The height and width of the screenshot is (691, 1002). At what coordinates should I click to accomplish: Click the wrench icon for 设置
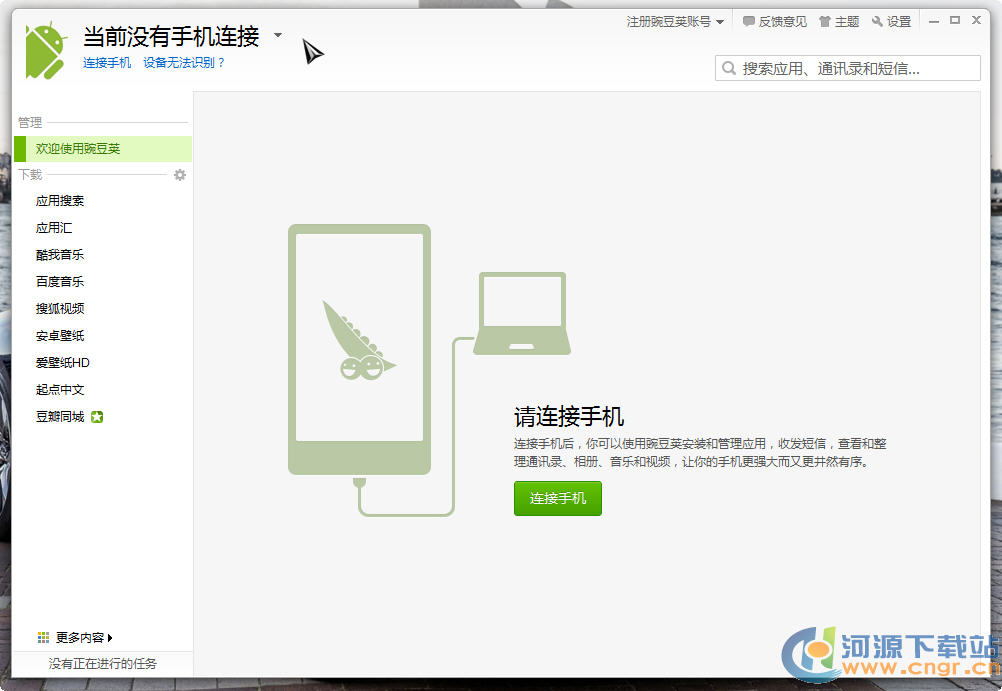[877, 21]
